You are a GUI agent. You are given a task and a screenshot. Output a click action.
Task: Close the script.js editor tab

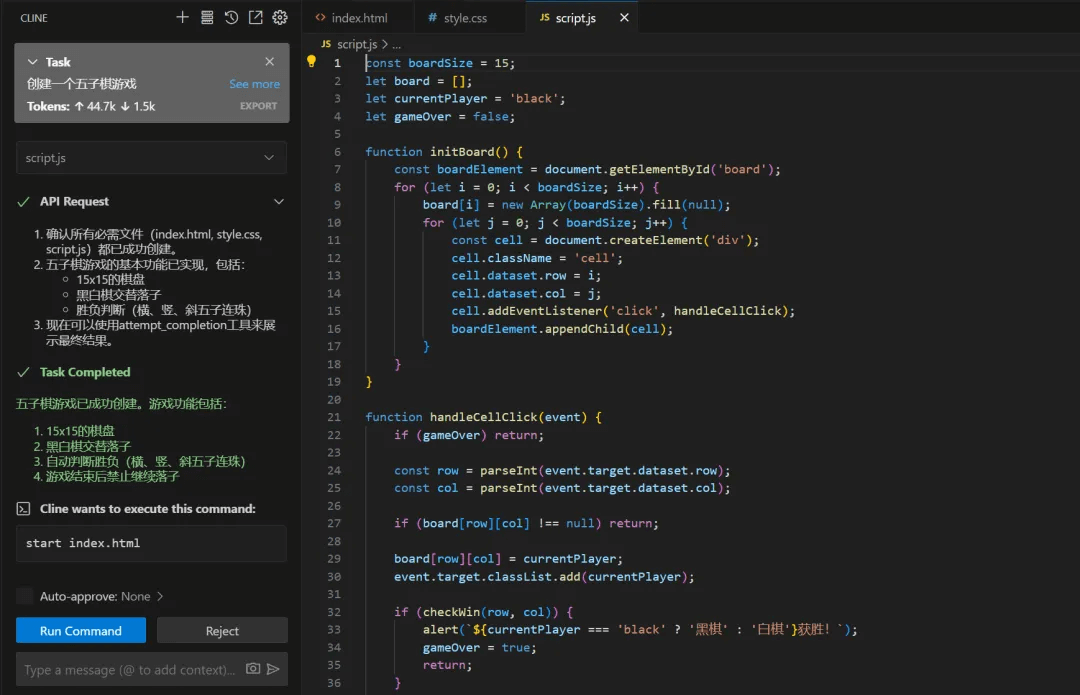click(x=624, y=18)
